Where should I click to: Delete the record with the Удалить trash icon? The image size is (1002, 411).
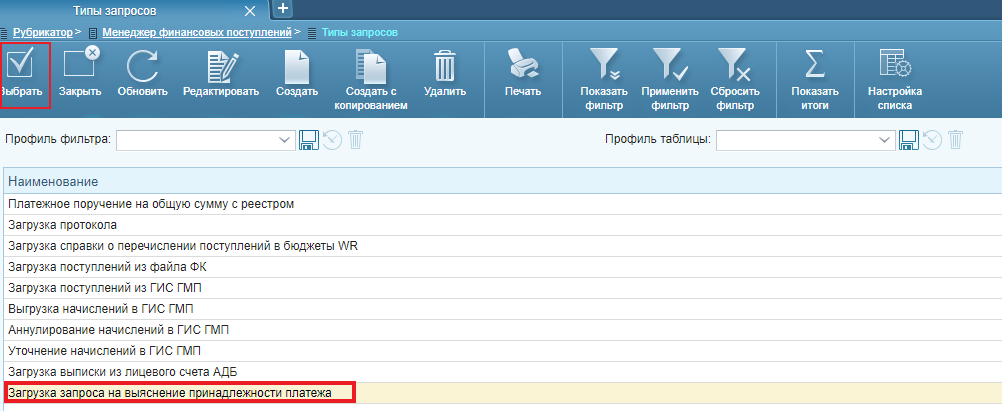point(444,65)
